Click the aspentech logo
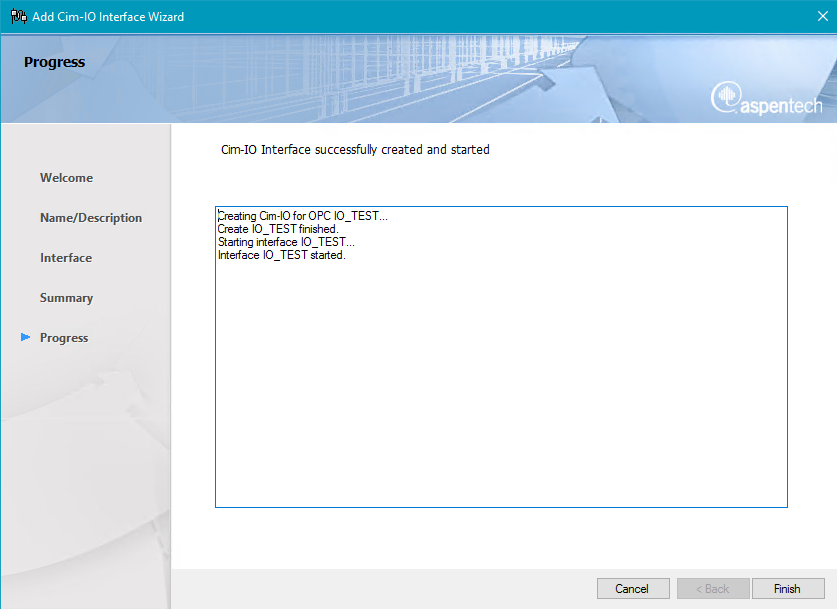The image size is (837, 609). pyautogui.click(x=766, y=98)
